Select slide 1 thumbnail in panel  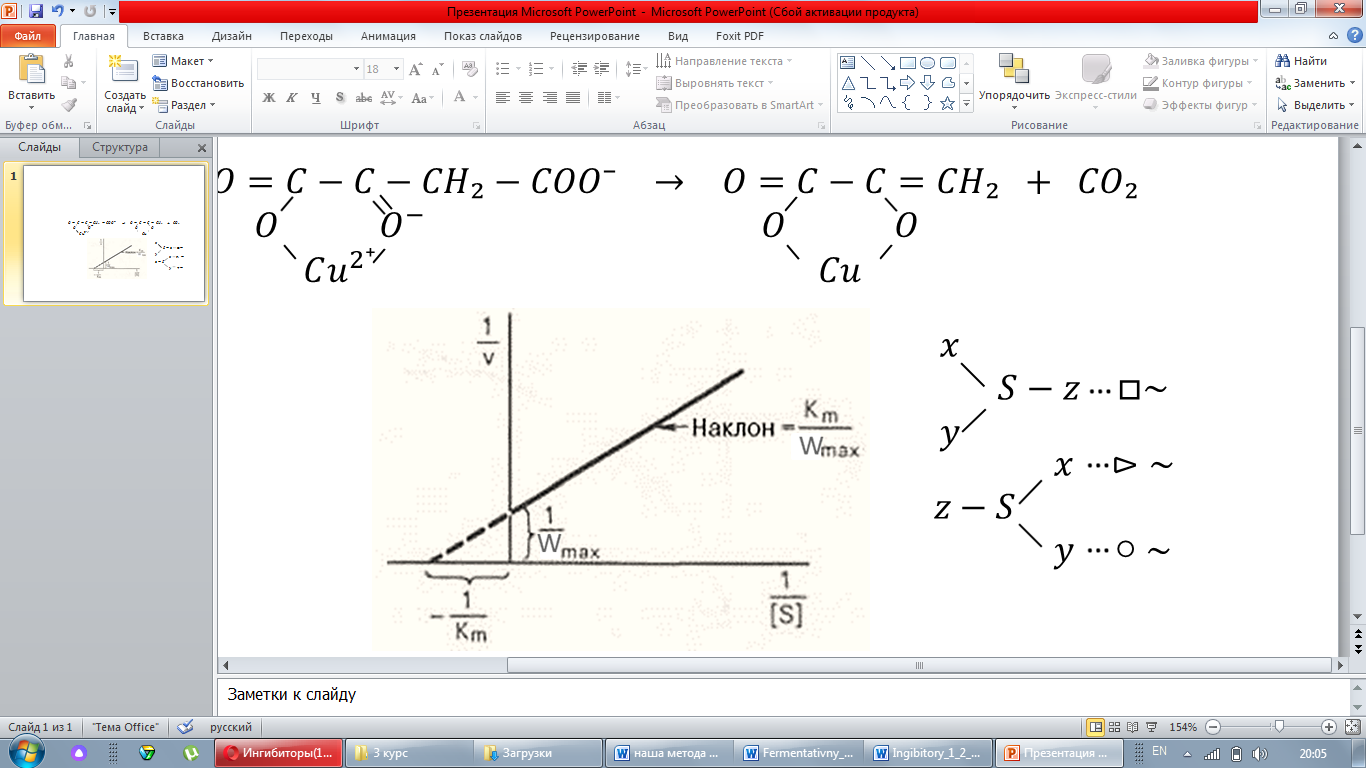(x=114, y=234)
